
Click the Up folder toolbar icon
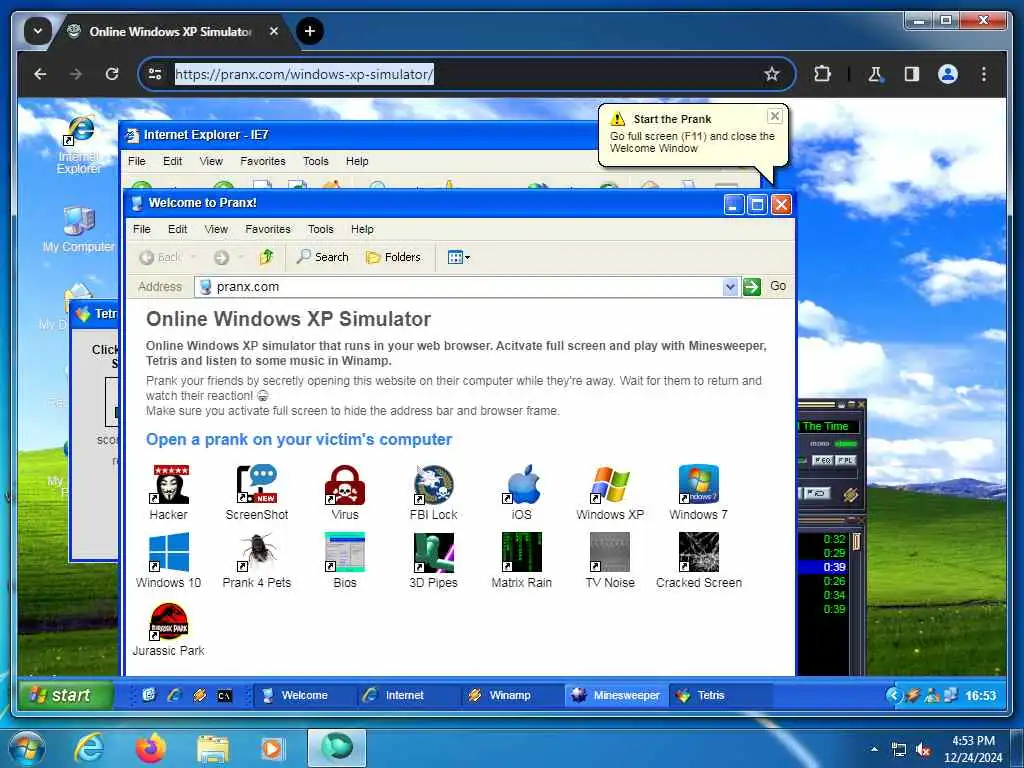[266, 257]
